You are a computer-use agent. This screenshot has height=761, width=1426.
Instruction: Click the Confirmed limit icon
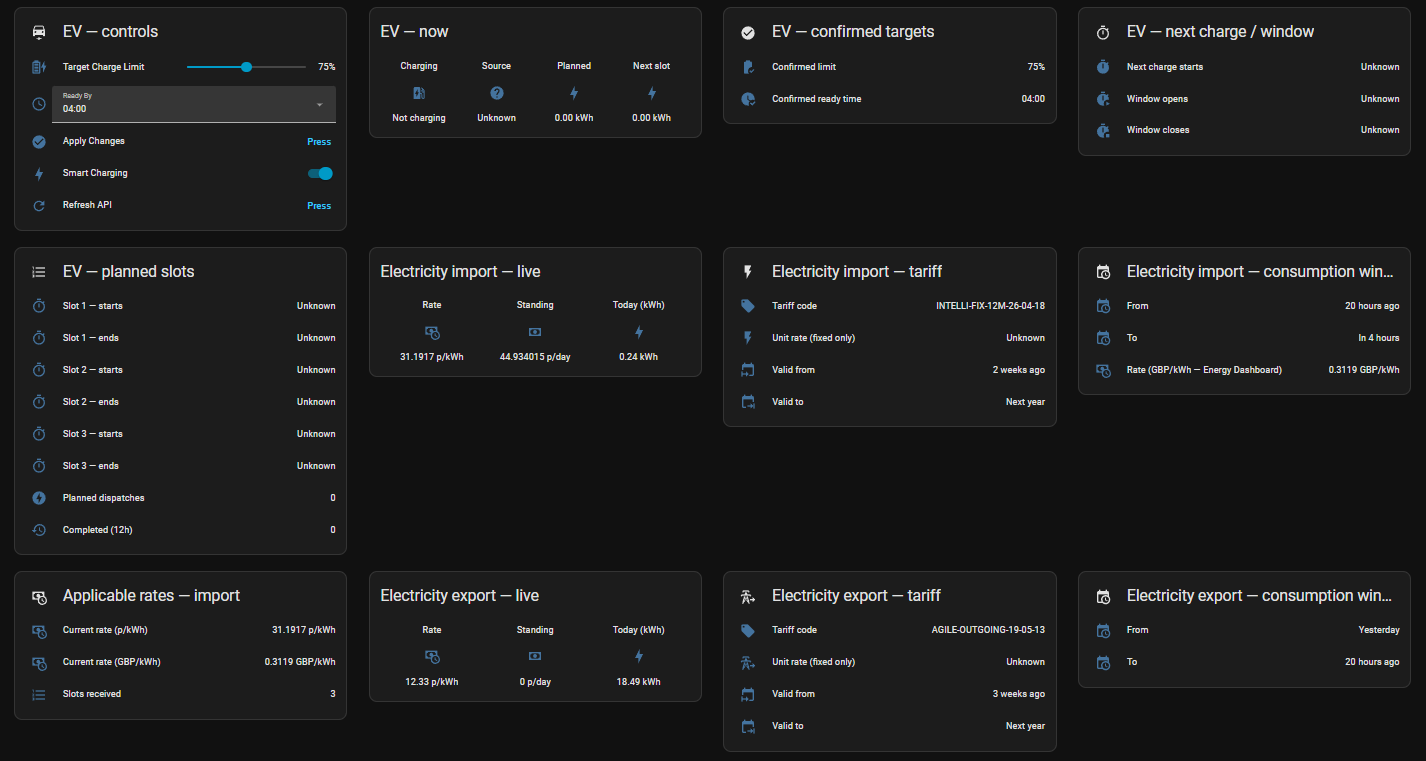[748, 67]
